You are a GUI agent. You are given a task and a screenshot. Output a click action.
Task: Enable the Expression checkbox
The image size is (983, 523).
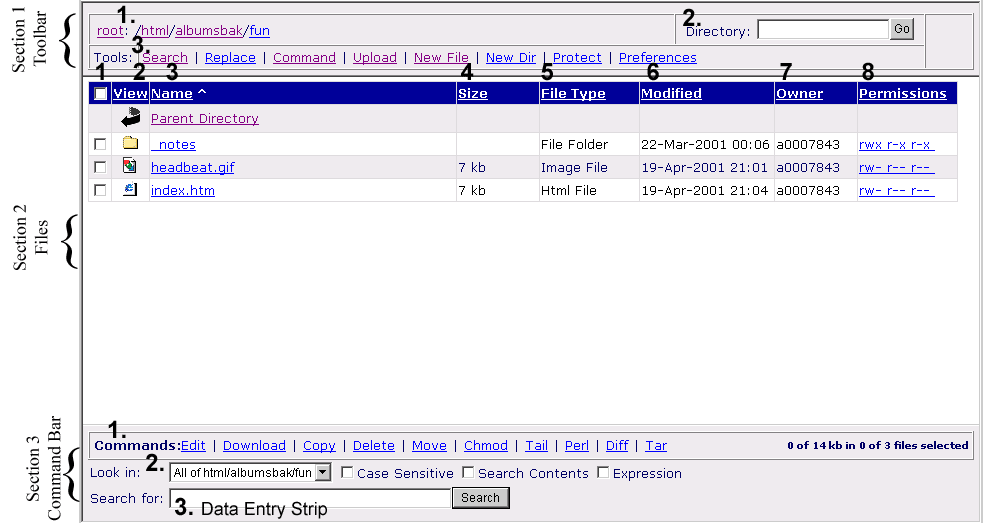[x=602, y=472]
